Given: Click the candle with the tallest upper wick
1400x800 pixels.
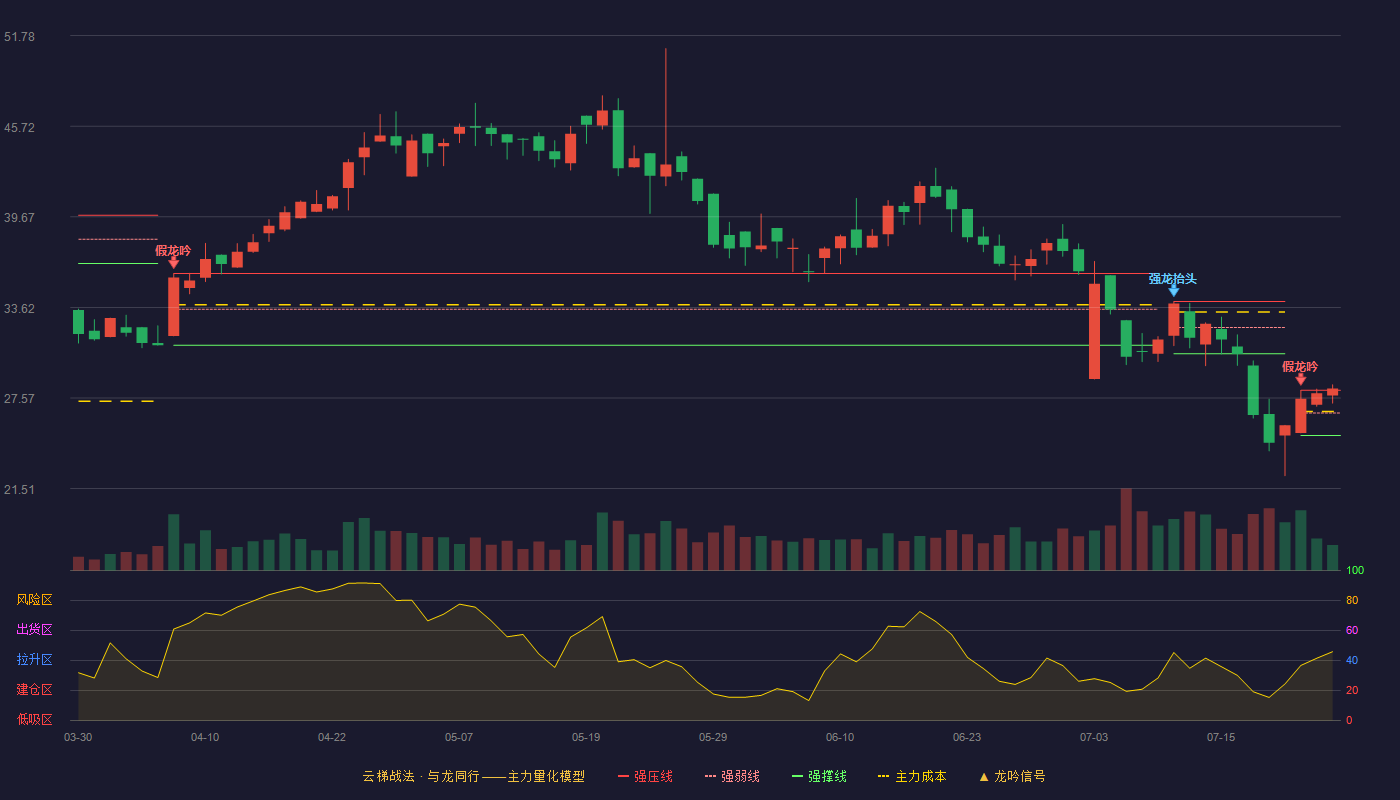Looking at the screenshot, I should tap(666, 118).
